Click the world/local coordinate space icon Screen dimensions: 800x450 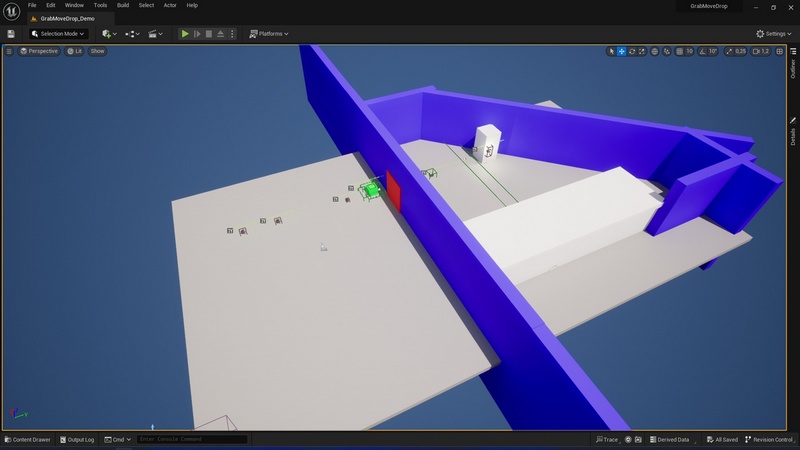click(655, 51)
